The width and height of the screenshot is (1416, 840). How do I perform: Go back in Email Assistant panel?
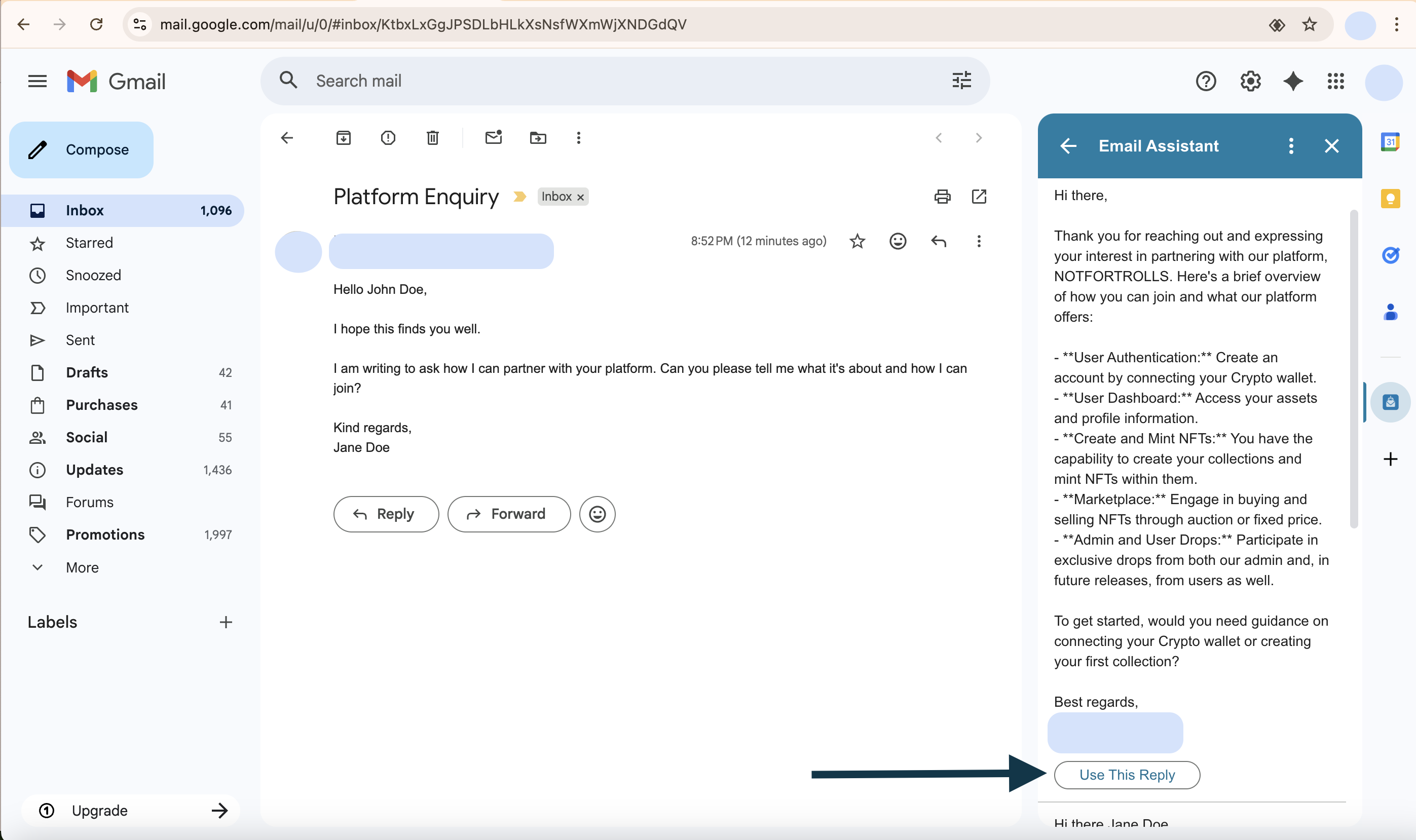(1068, 146)
